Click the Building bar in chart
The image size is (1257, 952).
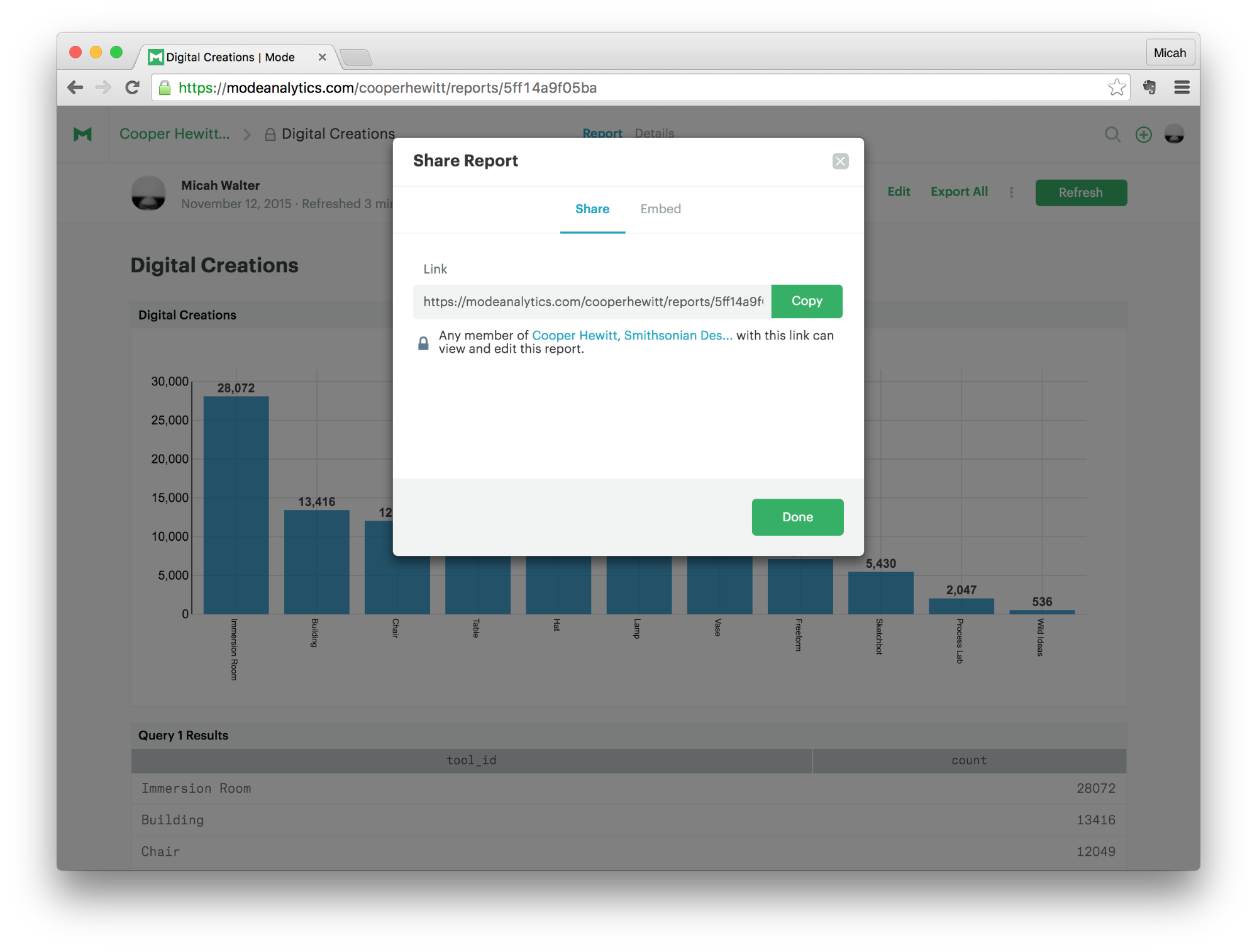tap(316, 562)
